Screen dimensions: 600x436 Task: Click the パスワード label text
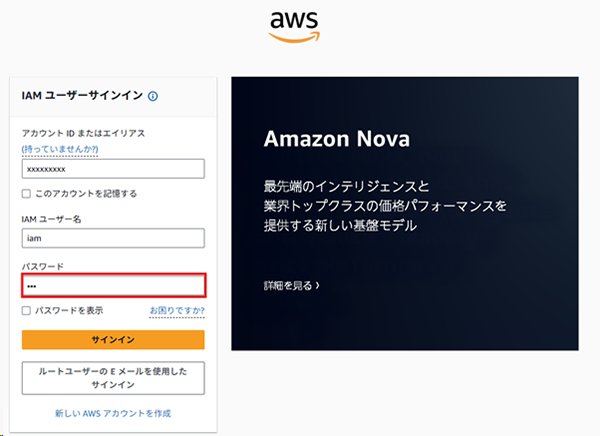pos(42,266)
